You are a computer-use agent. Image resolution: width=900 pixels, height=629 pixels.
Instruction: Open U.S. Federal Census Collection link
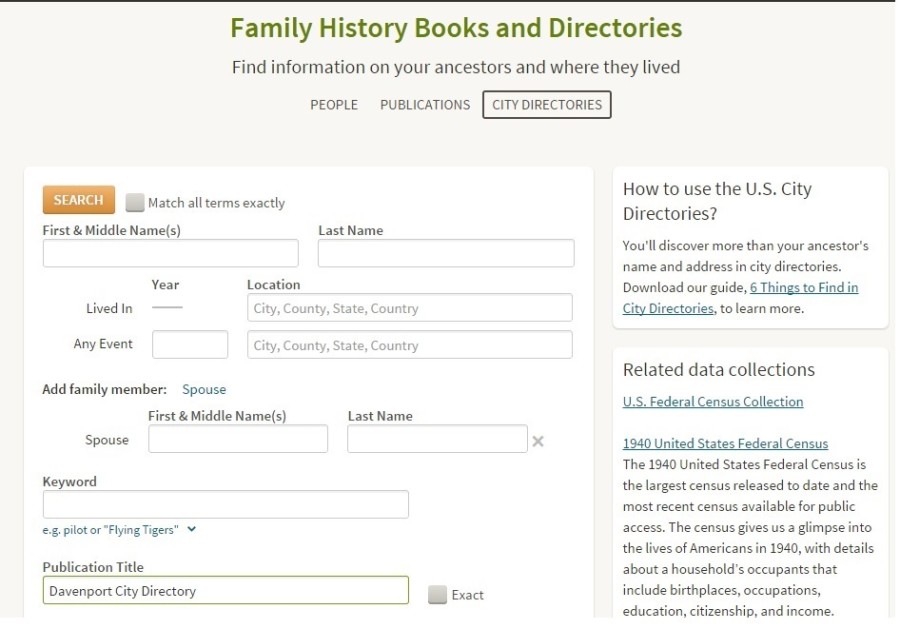click(x=713, y=402)
